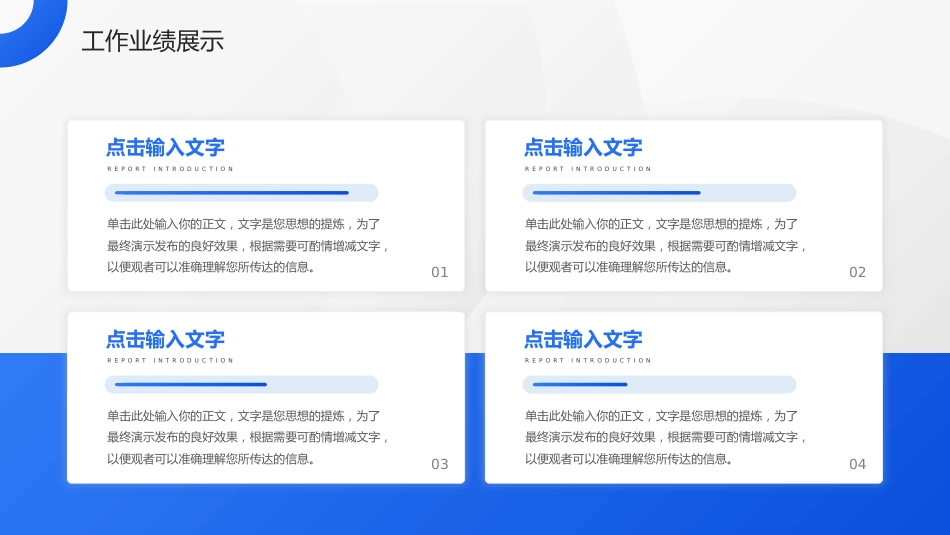The width and height of the screenshot is (950, 535).
Task: Click the progress bar in card 01
Action: pos(242,193)
